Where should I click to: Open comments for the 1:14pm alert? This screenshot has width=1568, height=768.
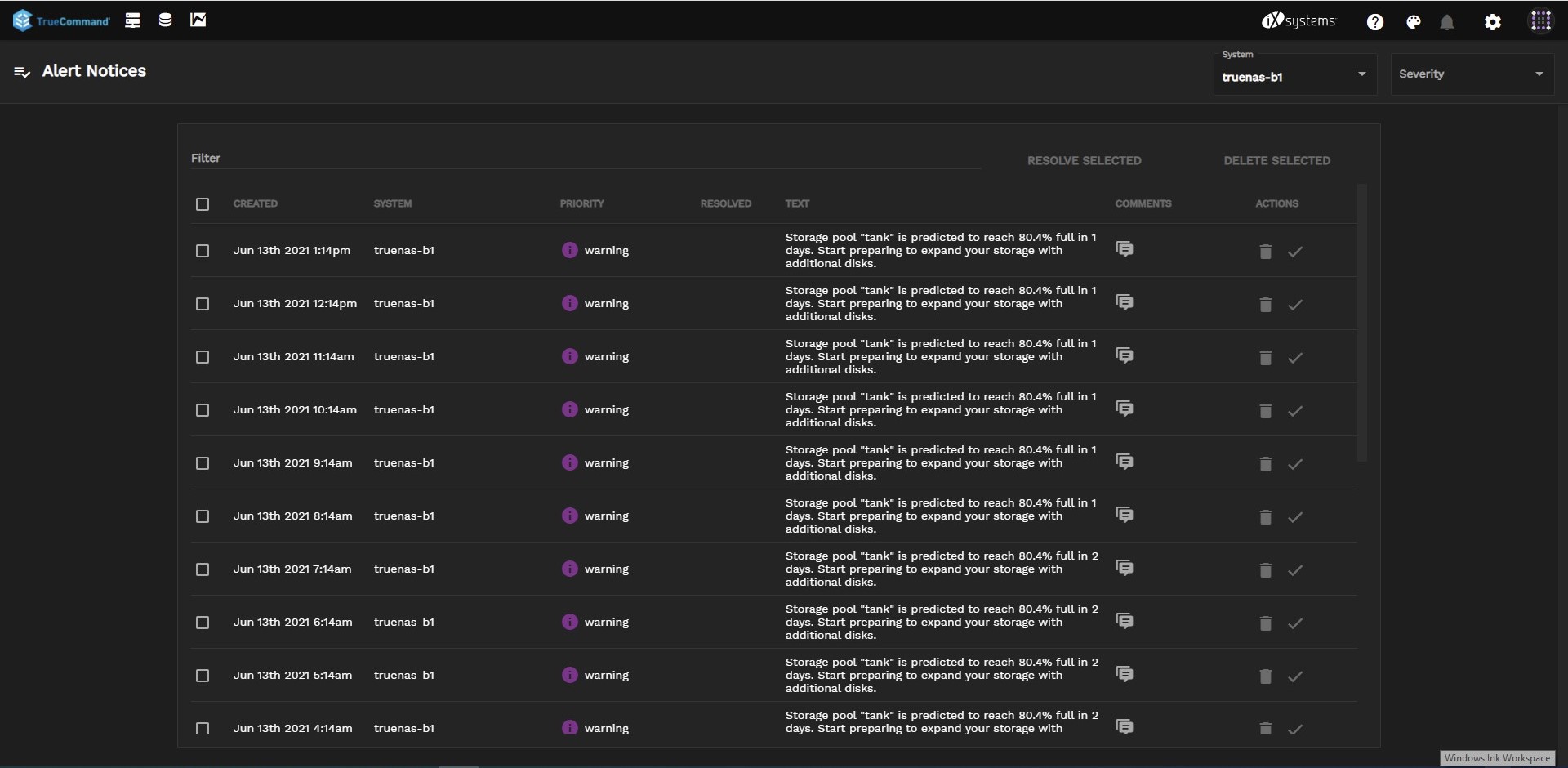1125,249
